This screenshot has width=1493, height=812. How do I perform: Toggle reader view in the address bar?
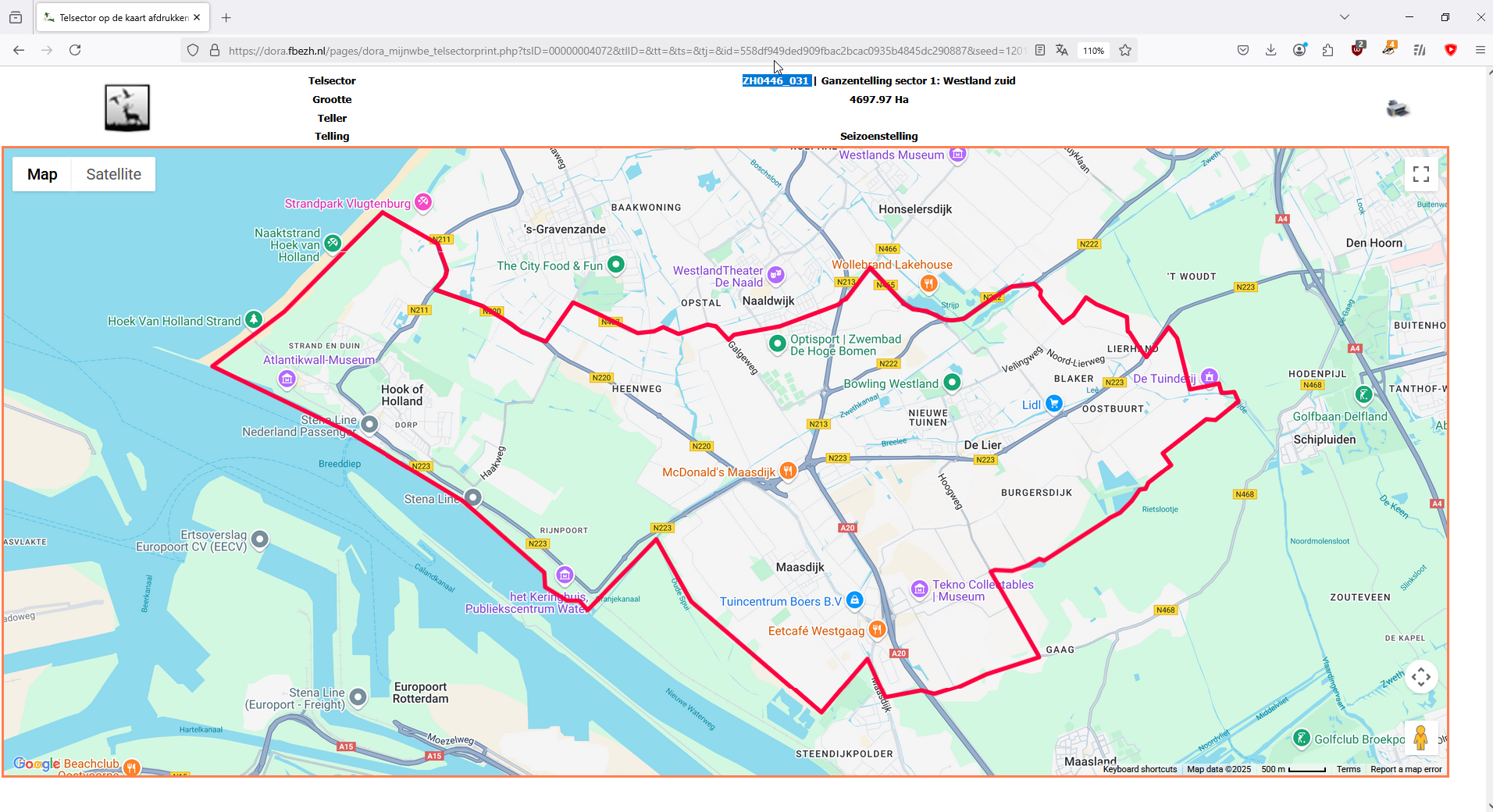[x=1040, y=50]
